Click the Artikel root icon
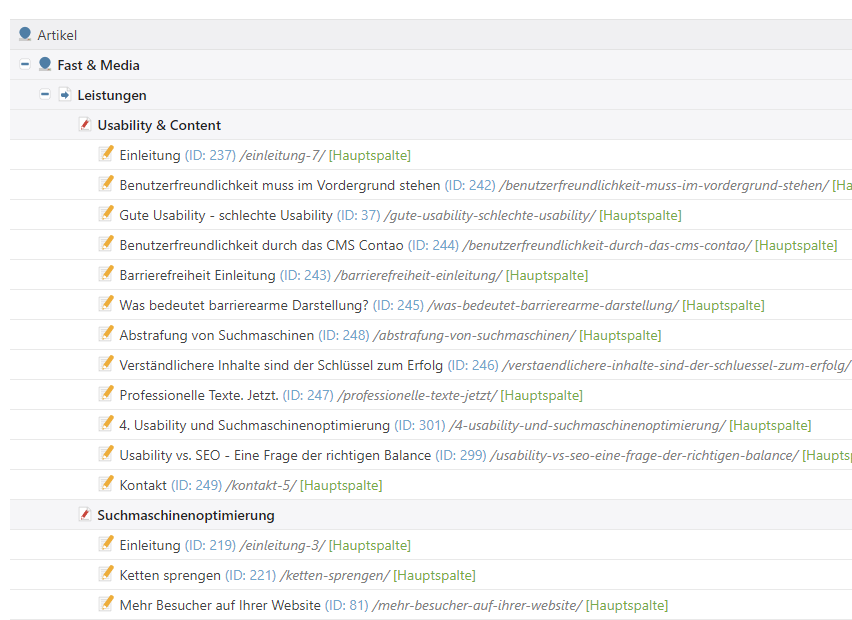Viewport: 852px width, 620px height. 25,34
